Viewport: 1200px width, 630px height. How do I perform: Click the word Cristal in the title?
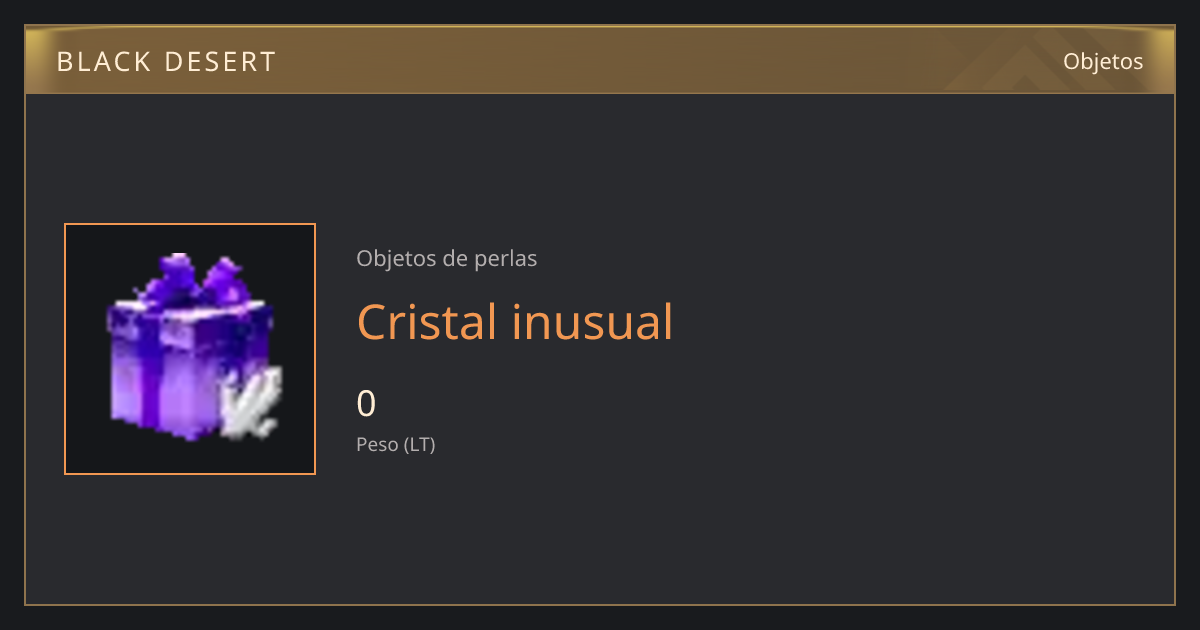pos(427,322)
